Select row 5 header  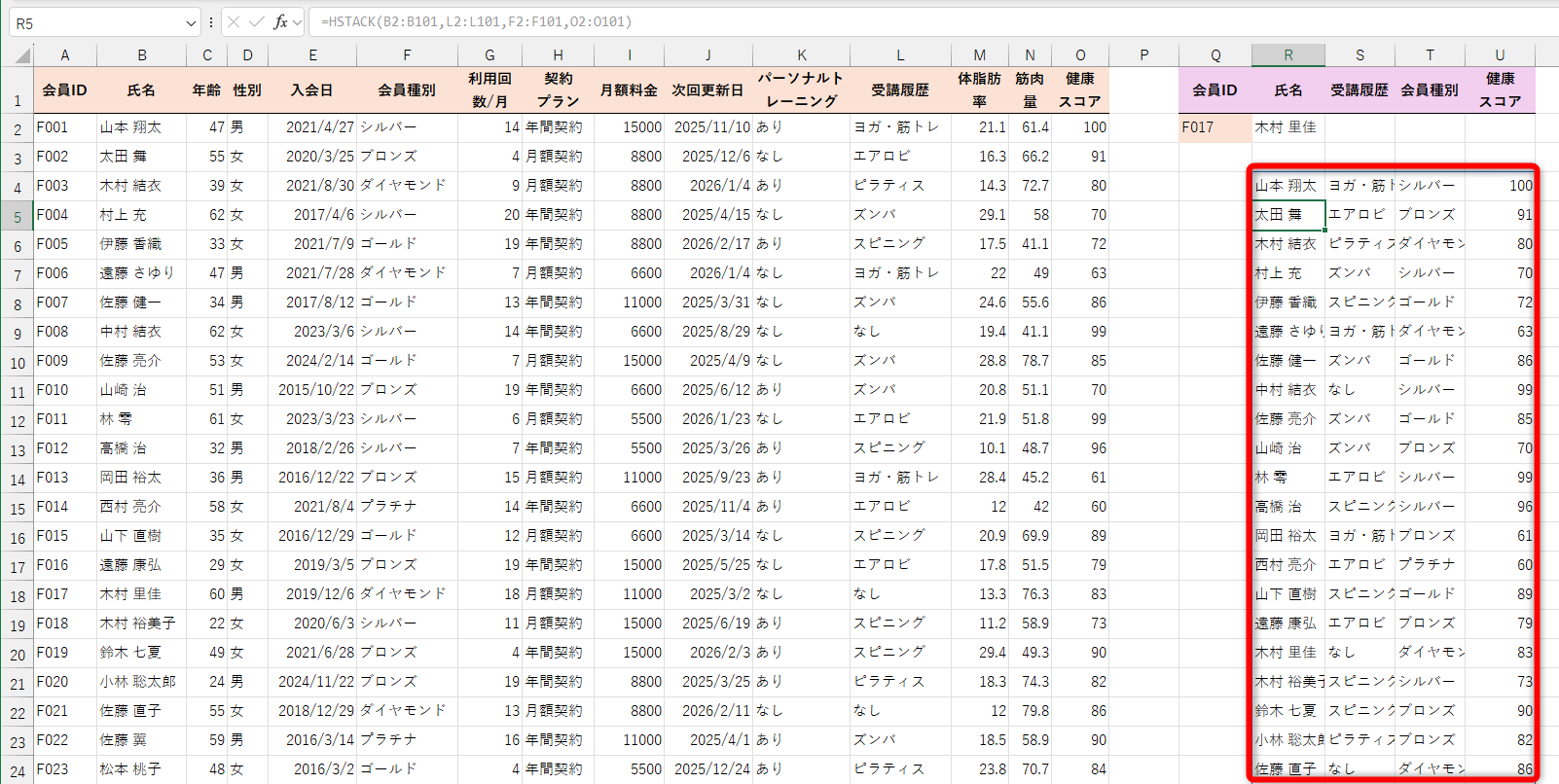coord(18,215)
